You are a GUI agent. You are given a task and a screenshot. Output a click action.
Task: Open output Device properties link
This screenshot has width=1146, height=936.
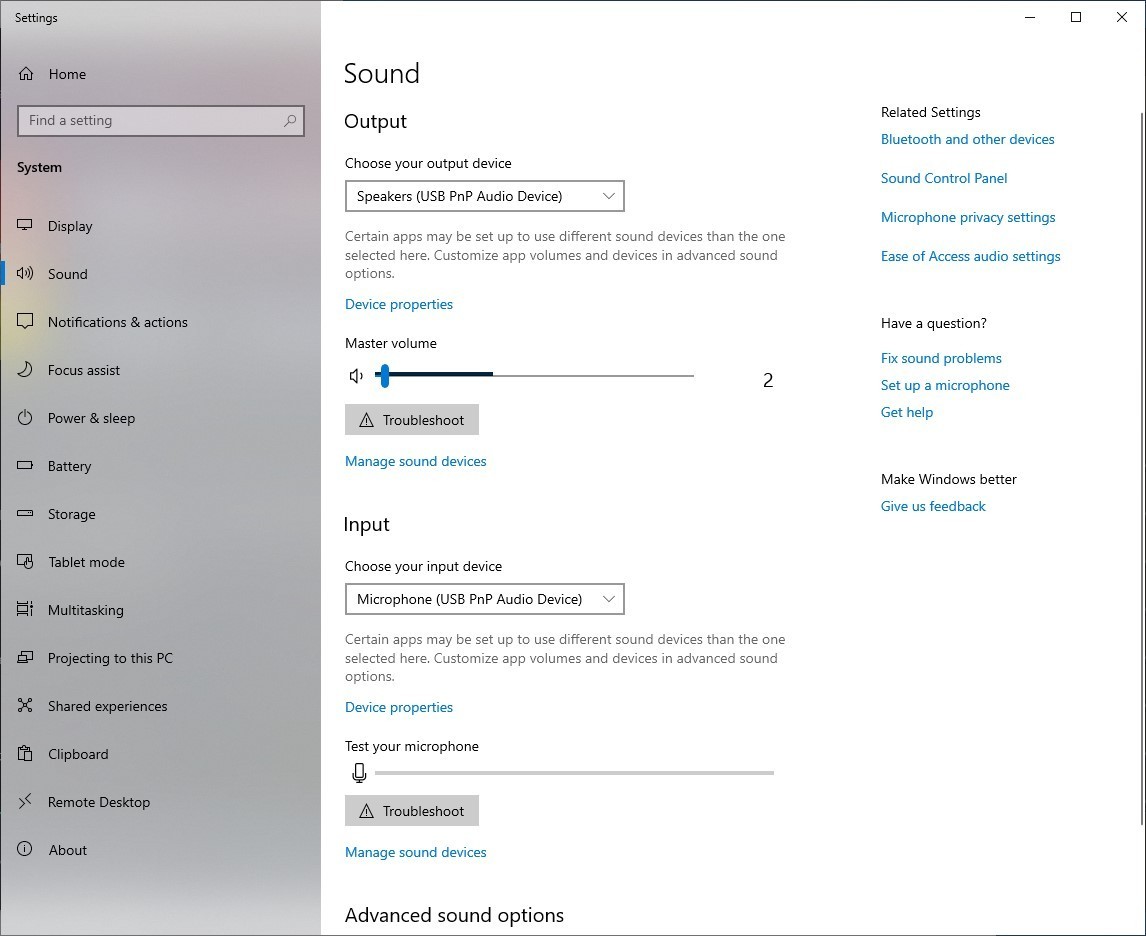(398, 304)
